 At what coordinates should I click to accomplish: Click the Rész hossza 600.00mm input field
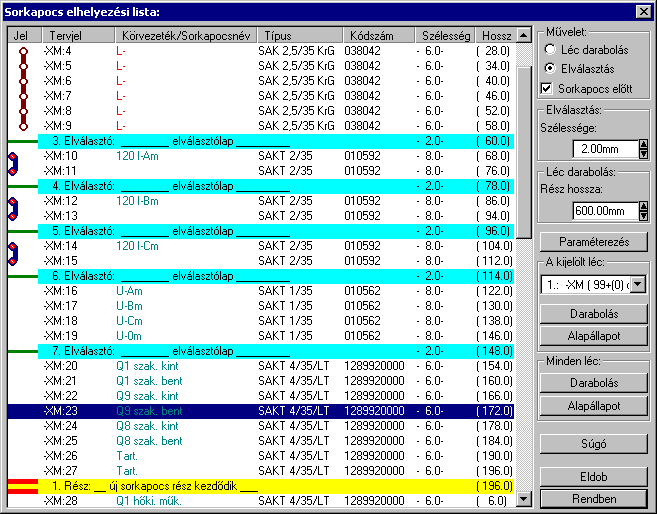[605, 211]
